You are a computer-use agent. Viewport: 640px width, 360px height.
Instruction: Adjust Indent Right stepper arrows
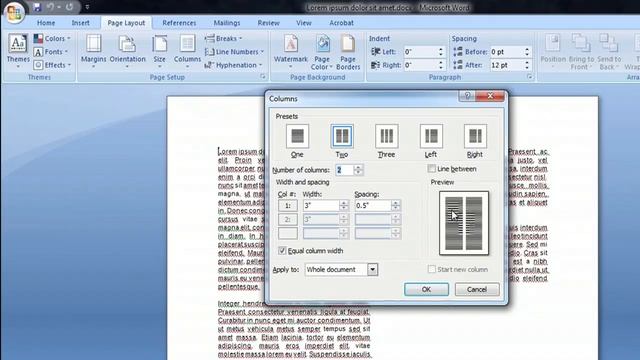440,65
